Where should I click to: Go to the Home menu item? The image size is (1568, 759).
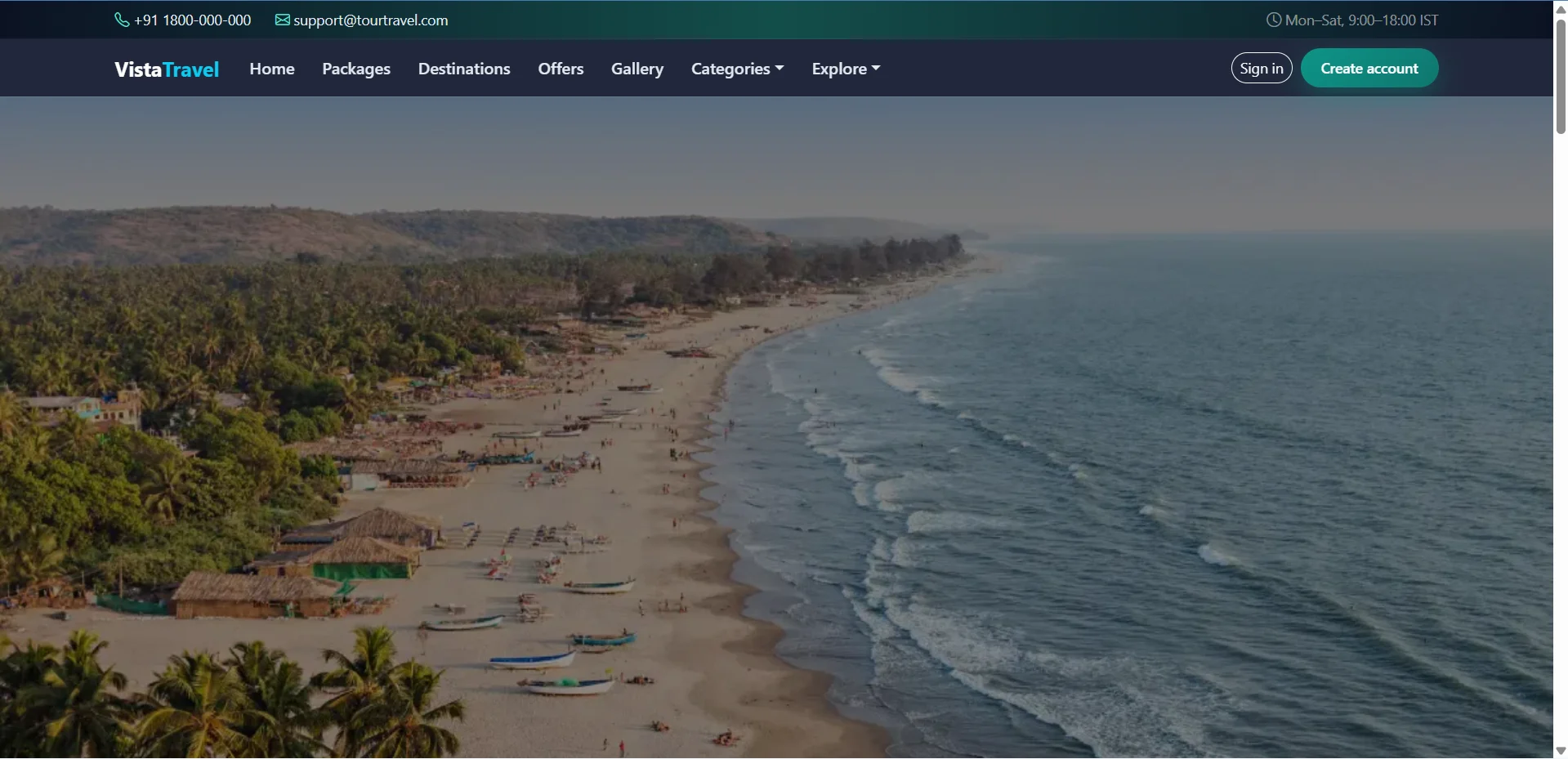click(272, 69)
